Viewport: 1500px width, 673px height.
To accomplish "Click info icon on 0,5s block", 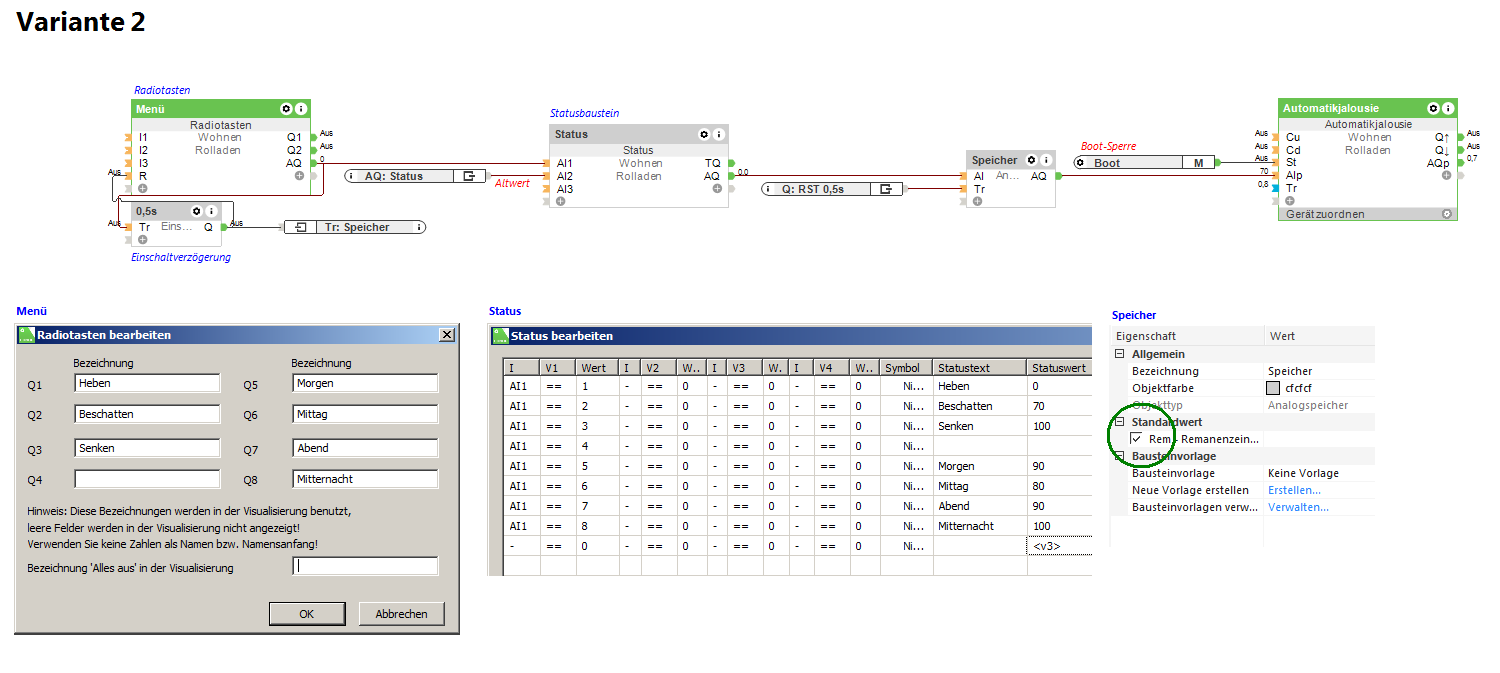I will [211, 212].
